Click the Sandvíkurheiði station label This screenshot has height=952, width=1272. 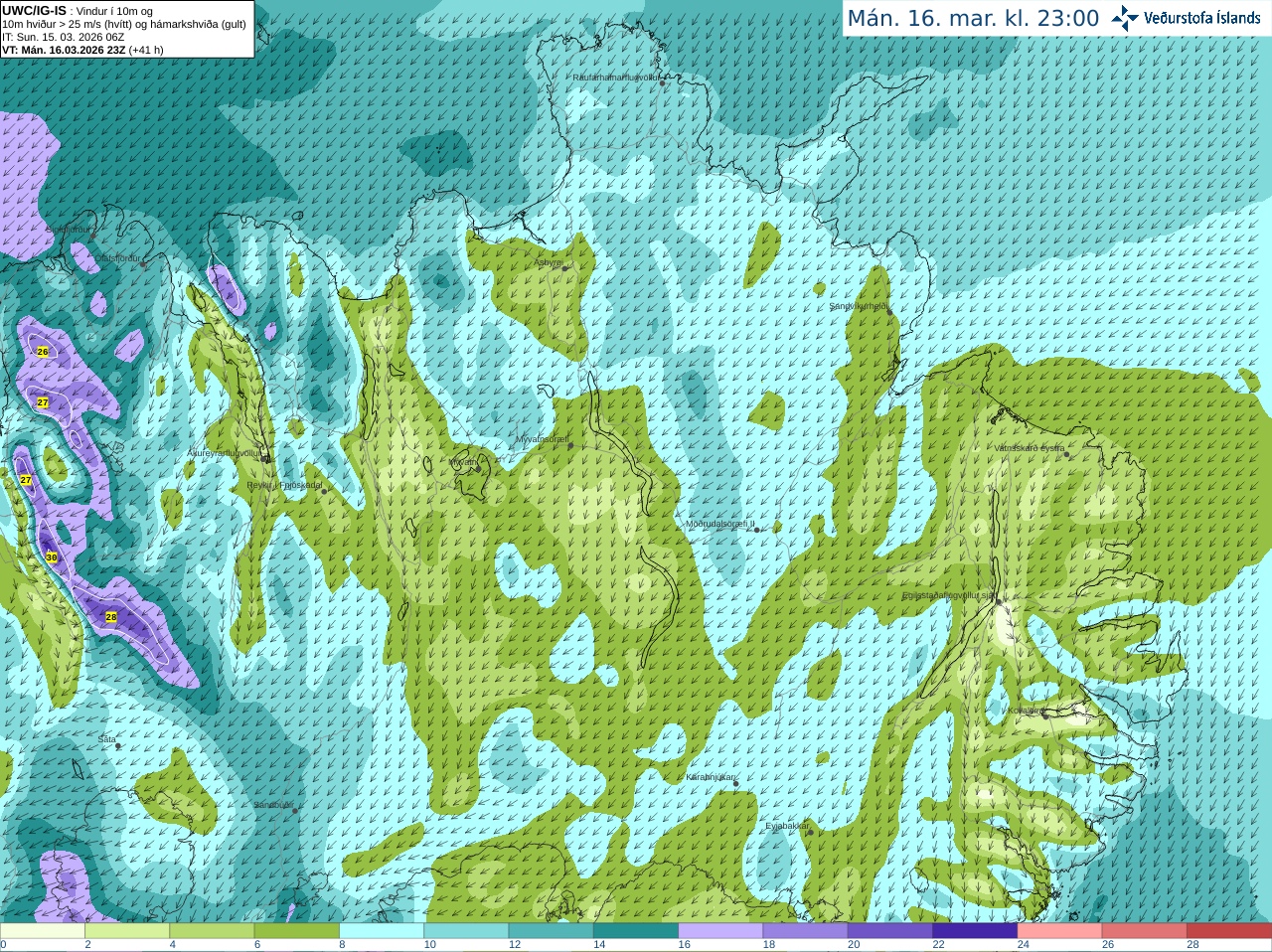860,306
